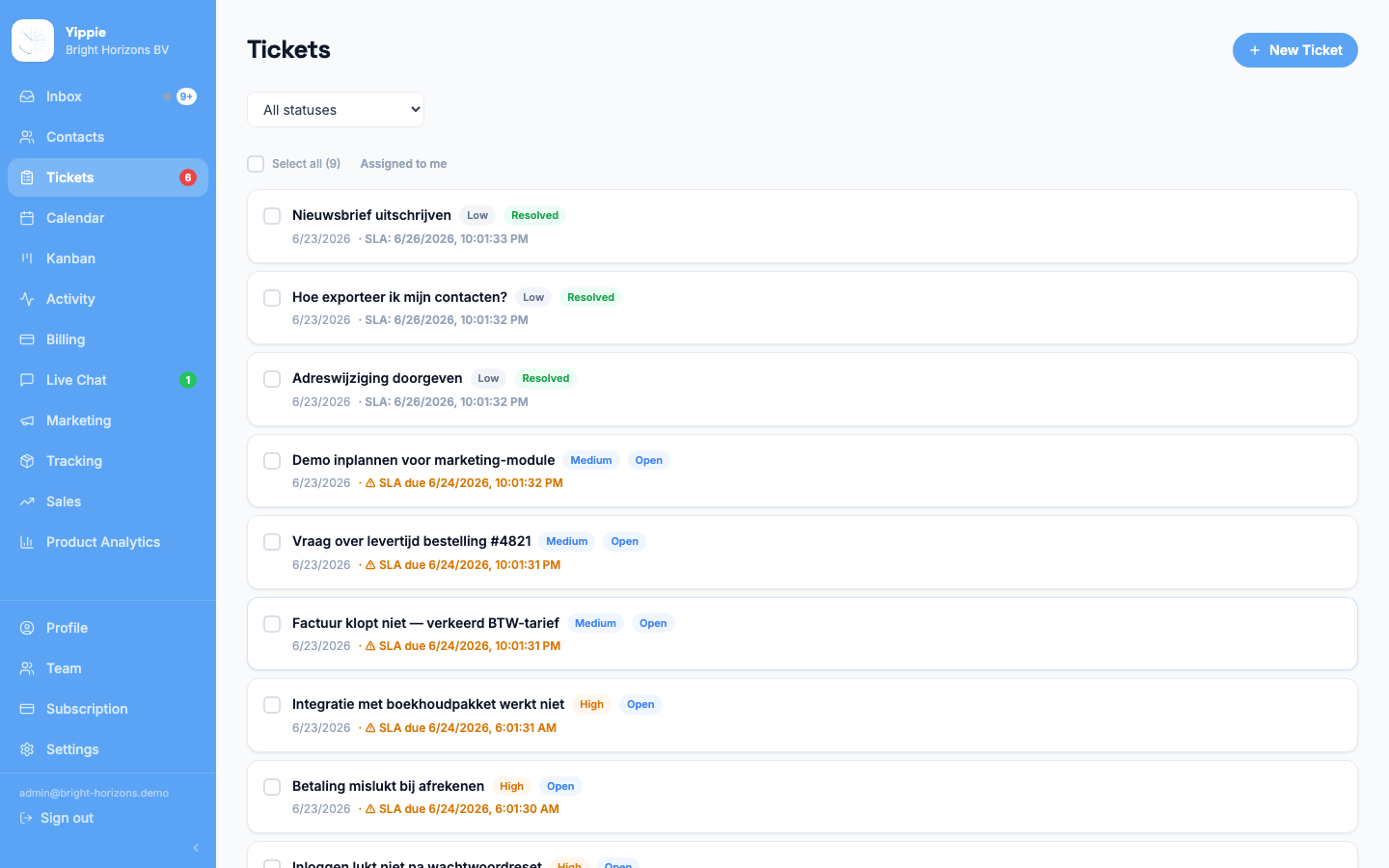
Task: Click the red 6 badge on Tickets
Action: click(x=188, y=177)
